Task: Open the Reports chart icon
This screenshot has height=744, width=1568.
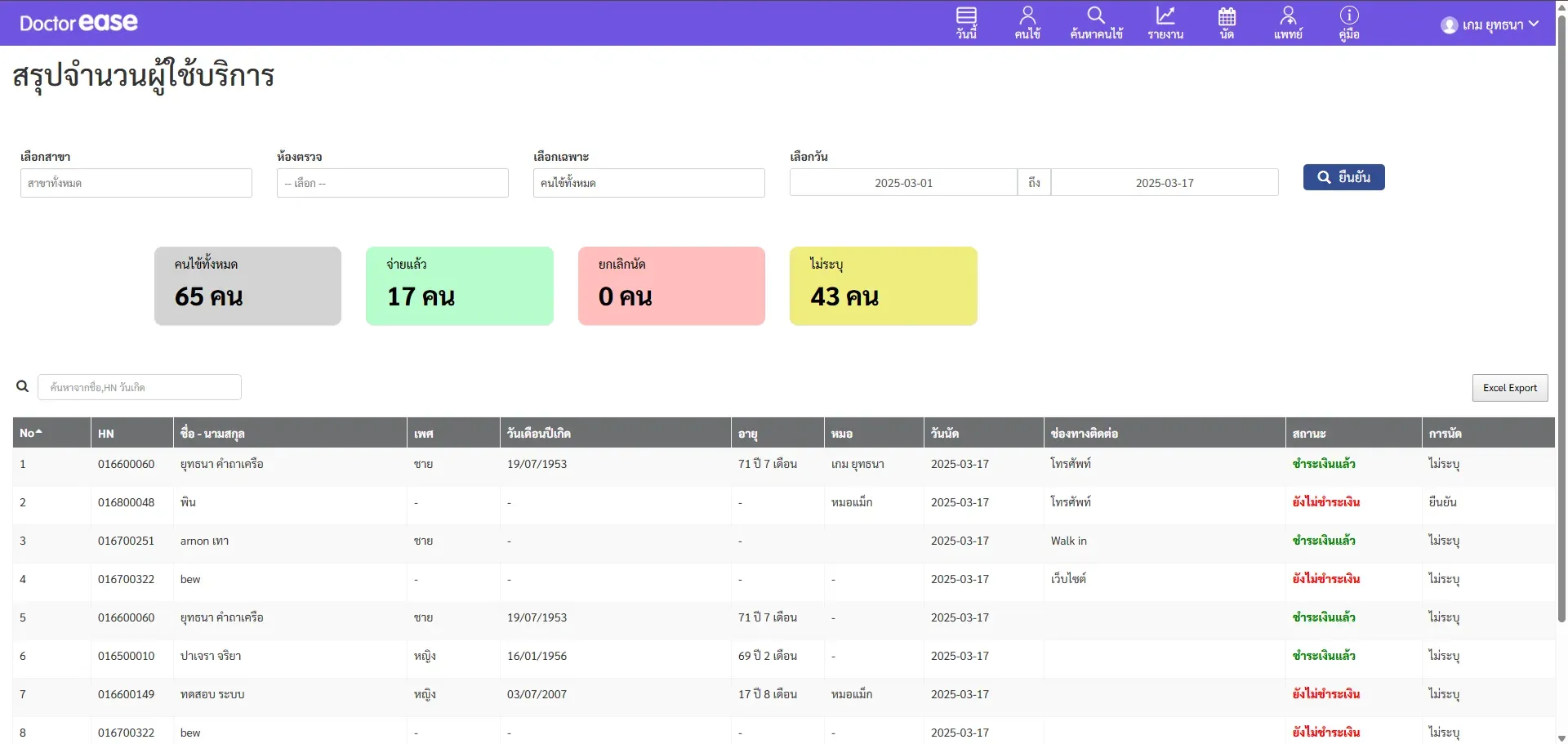Action: coord(1165,22)
